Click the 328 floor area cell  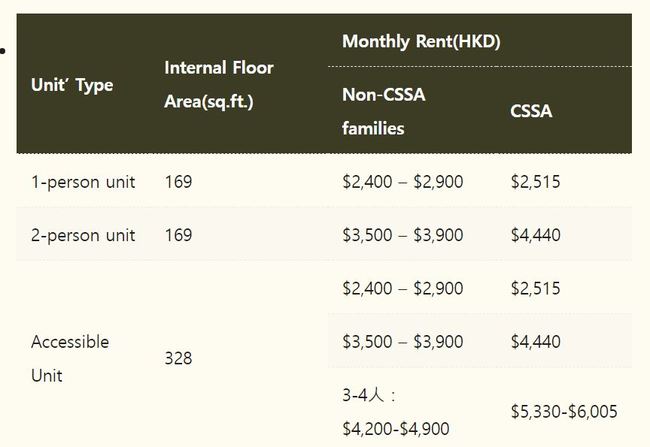(x=178, y=358)
